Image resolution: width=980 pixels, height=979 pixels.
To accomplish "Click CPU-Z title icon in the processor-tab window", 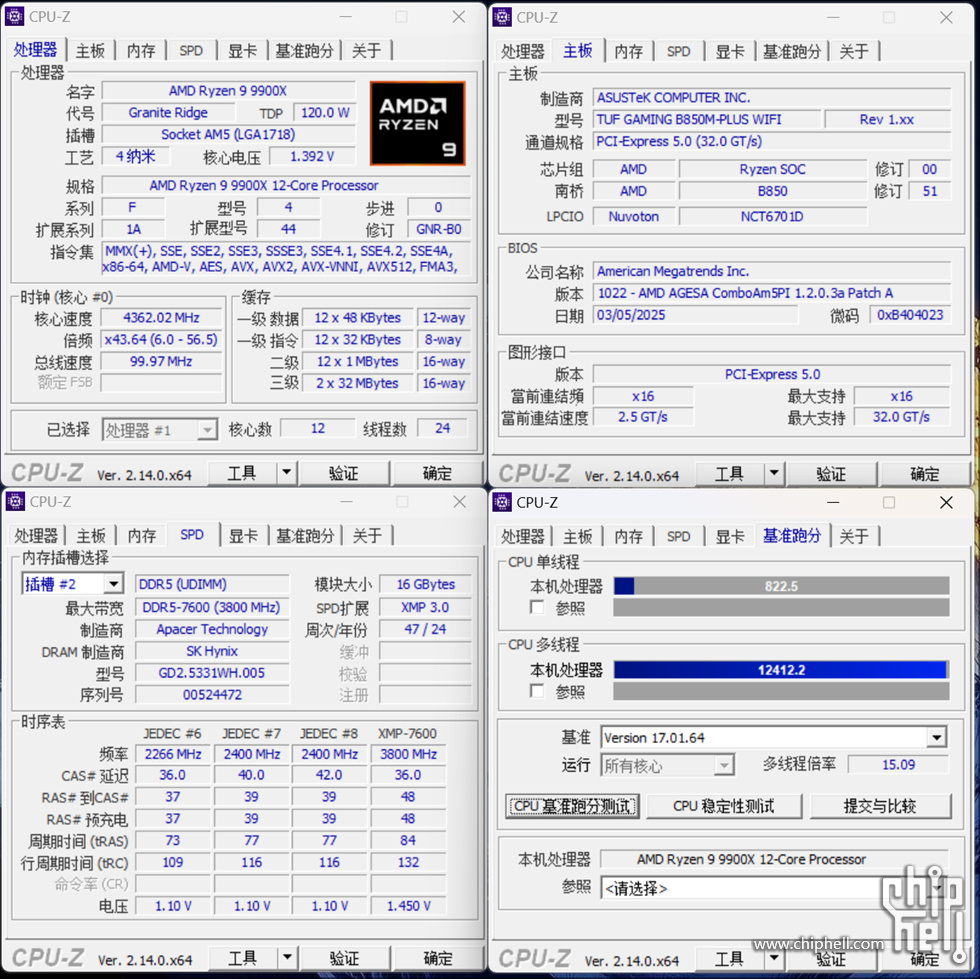I will coord(14,17).
